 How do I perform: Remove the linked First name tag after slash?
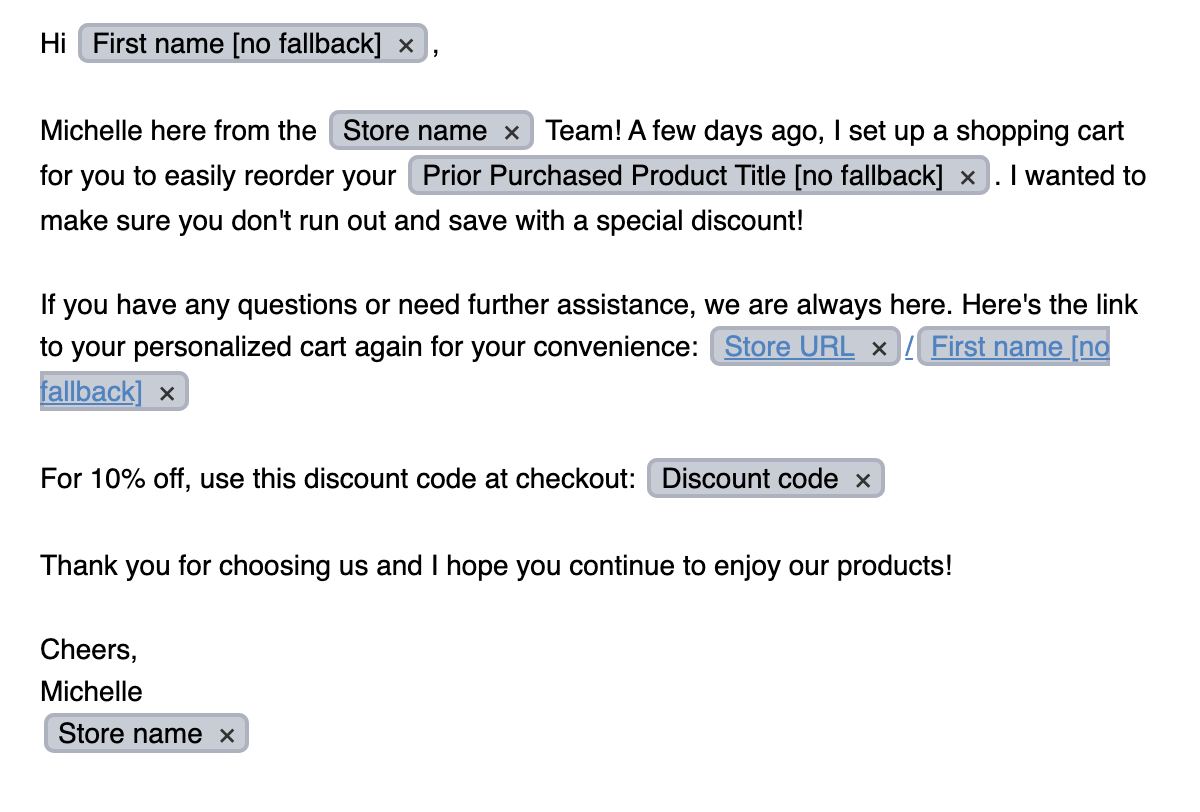pyautogui.click(x=167, y=393)
